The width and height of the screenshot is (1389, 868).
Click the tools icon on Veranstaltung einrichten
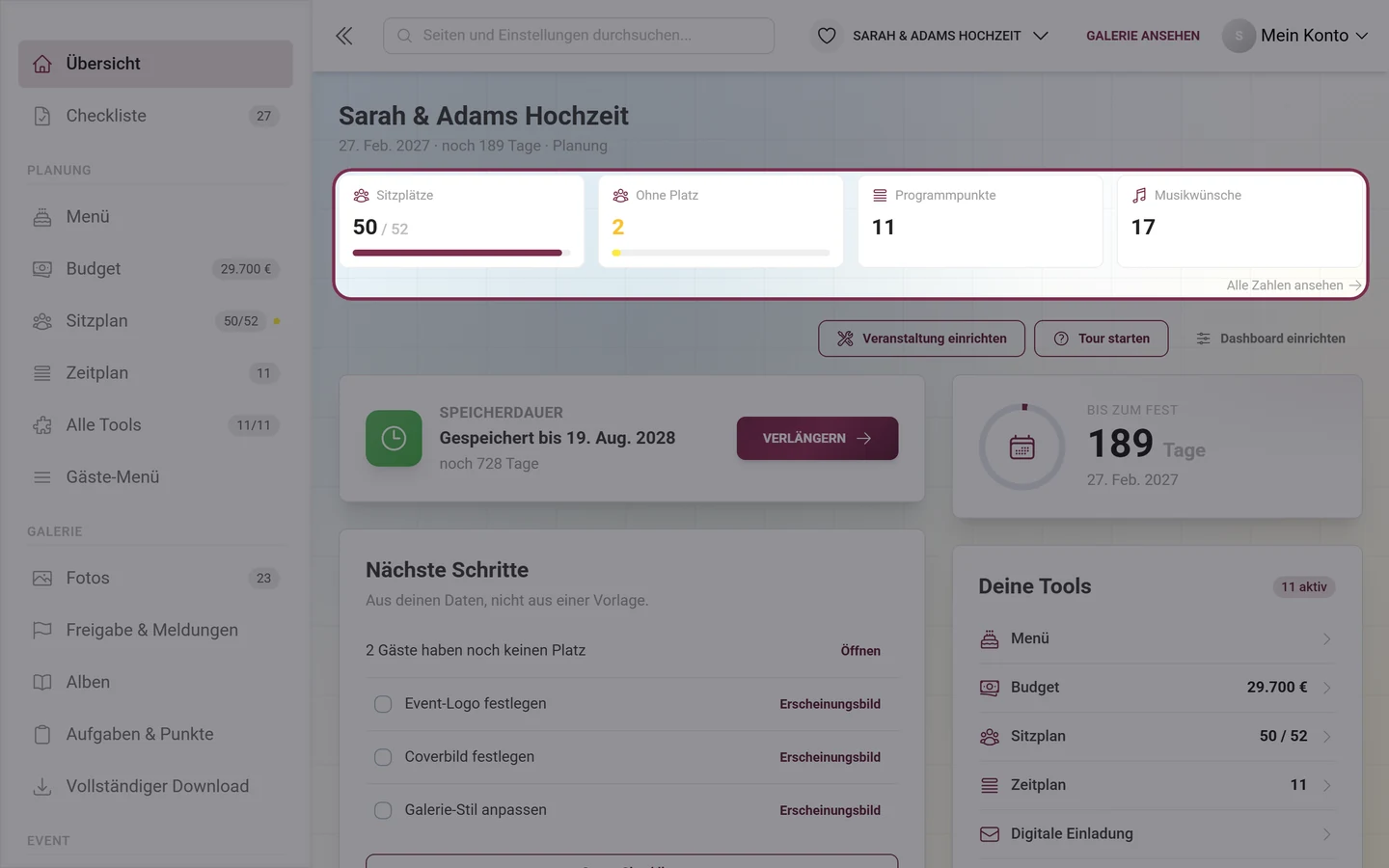click(x=845, y=339)
